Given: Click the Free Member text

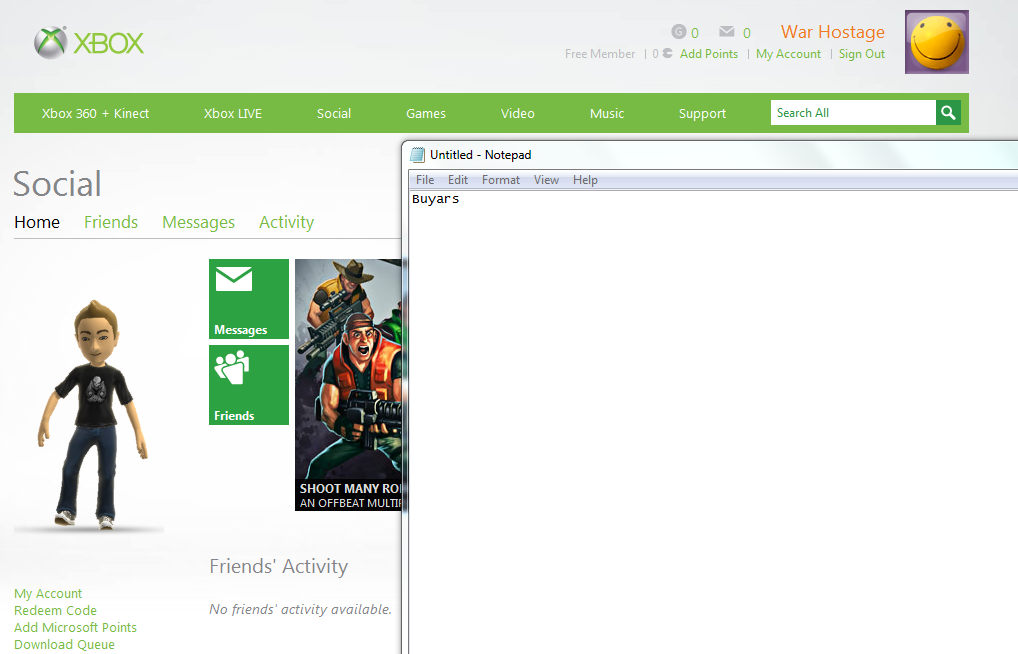Looking at the screenshot, I should 600,54.
